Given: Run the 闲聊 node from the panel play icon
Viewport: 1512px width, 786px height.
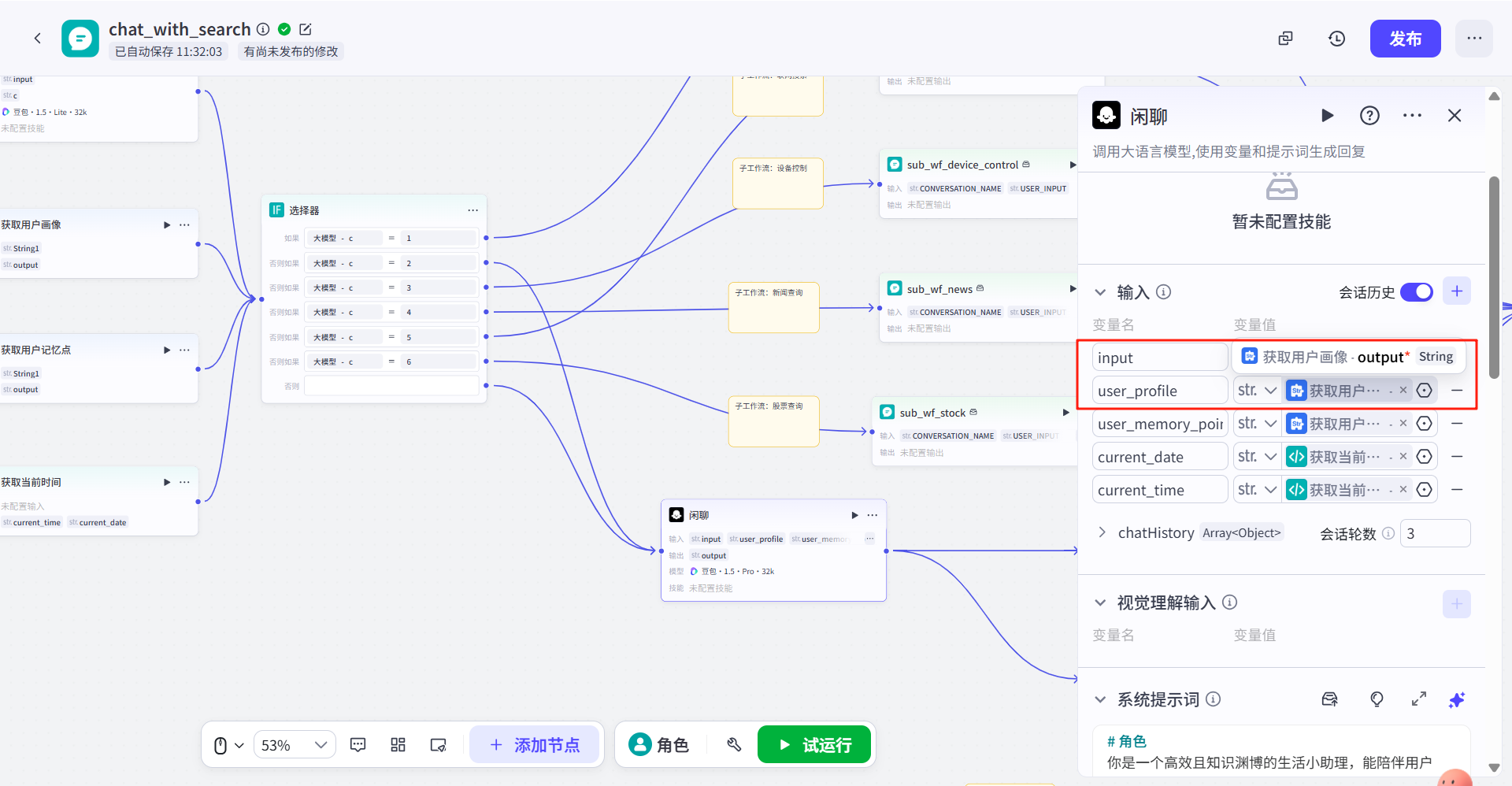Looking at the screenshot, I should coord(1327,116).
